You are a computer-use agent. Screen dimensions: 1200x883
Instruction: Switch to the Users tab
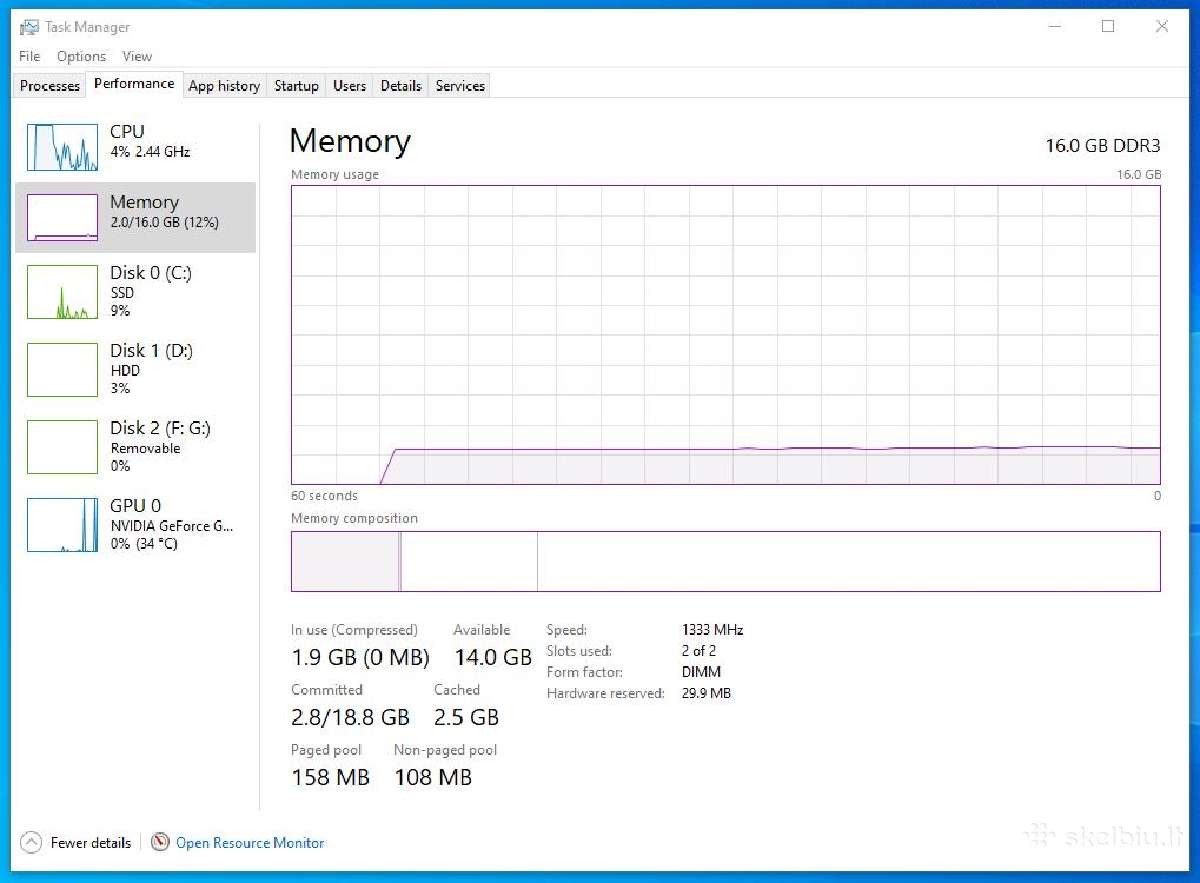click(x=349, y=86)
